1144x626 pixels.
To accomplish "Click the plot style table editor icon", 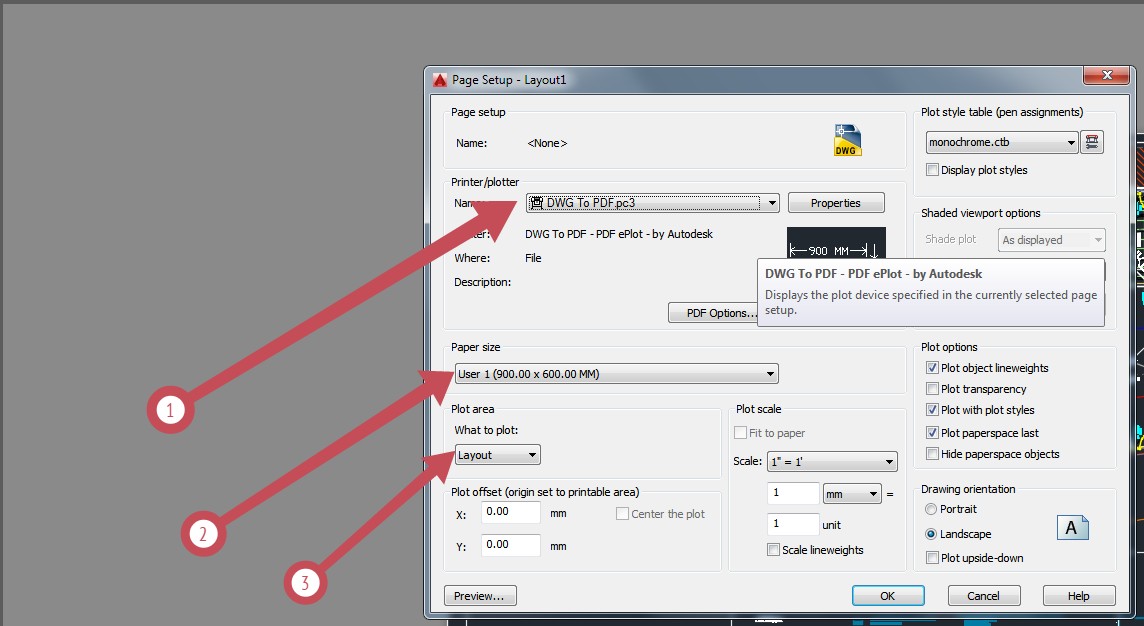I will coord(1091,142).
